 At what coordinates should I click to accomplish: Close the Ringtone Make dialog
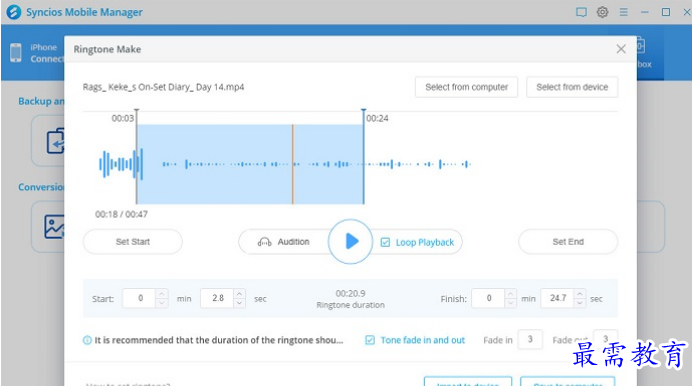(x=621, y=49)
